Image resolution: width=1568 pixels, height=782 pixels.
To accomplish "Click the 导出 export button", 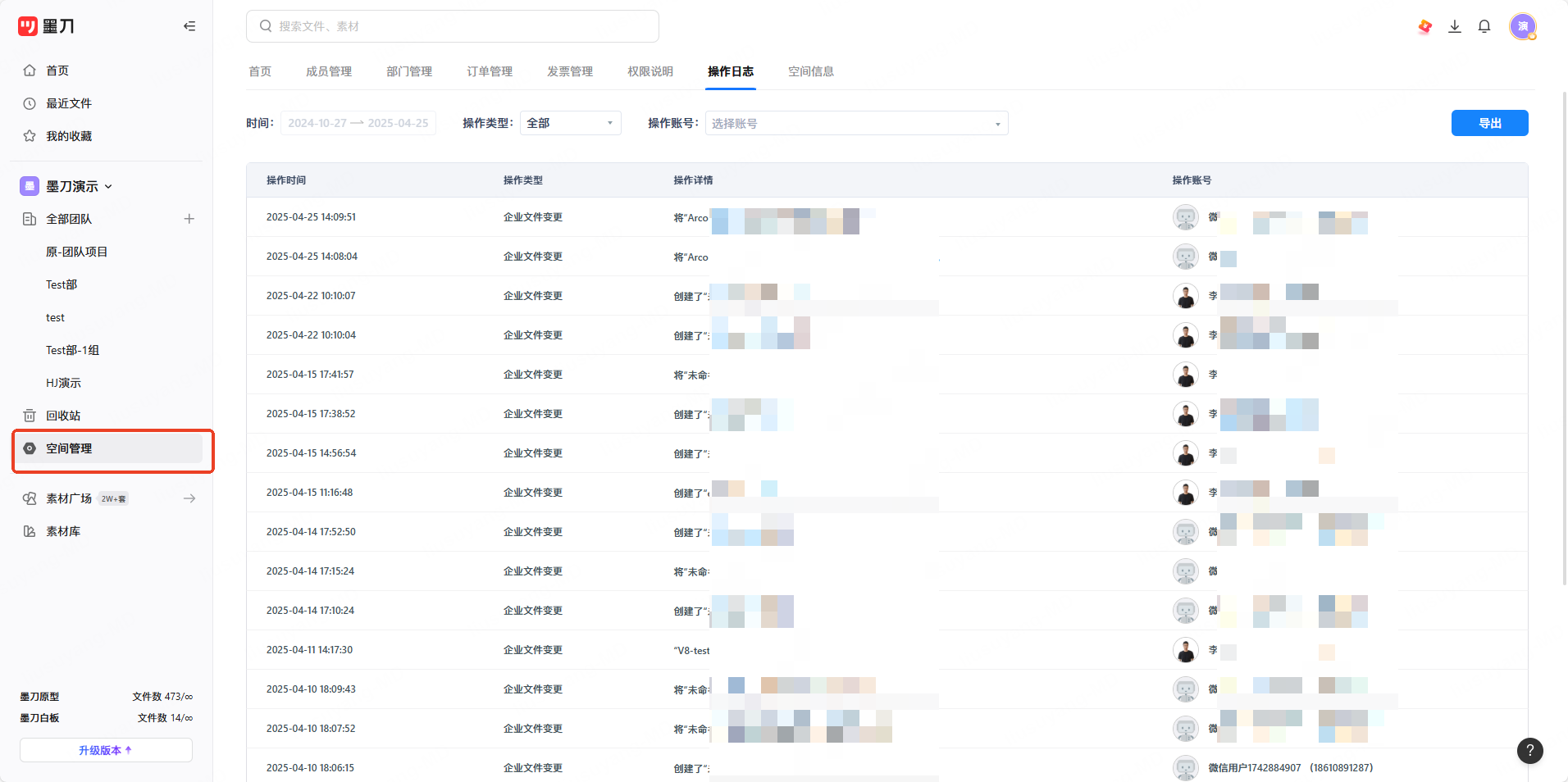I will pos(1489,123).
